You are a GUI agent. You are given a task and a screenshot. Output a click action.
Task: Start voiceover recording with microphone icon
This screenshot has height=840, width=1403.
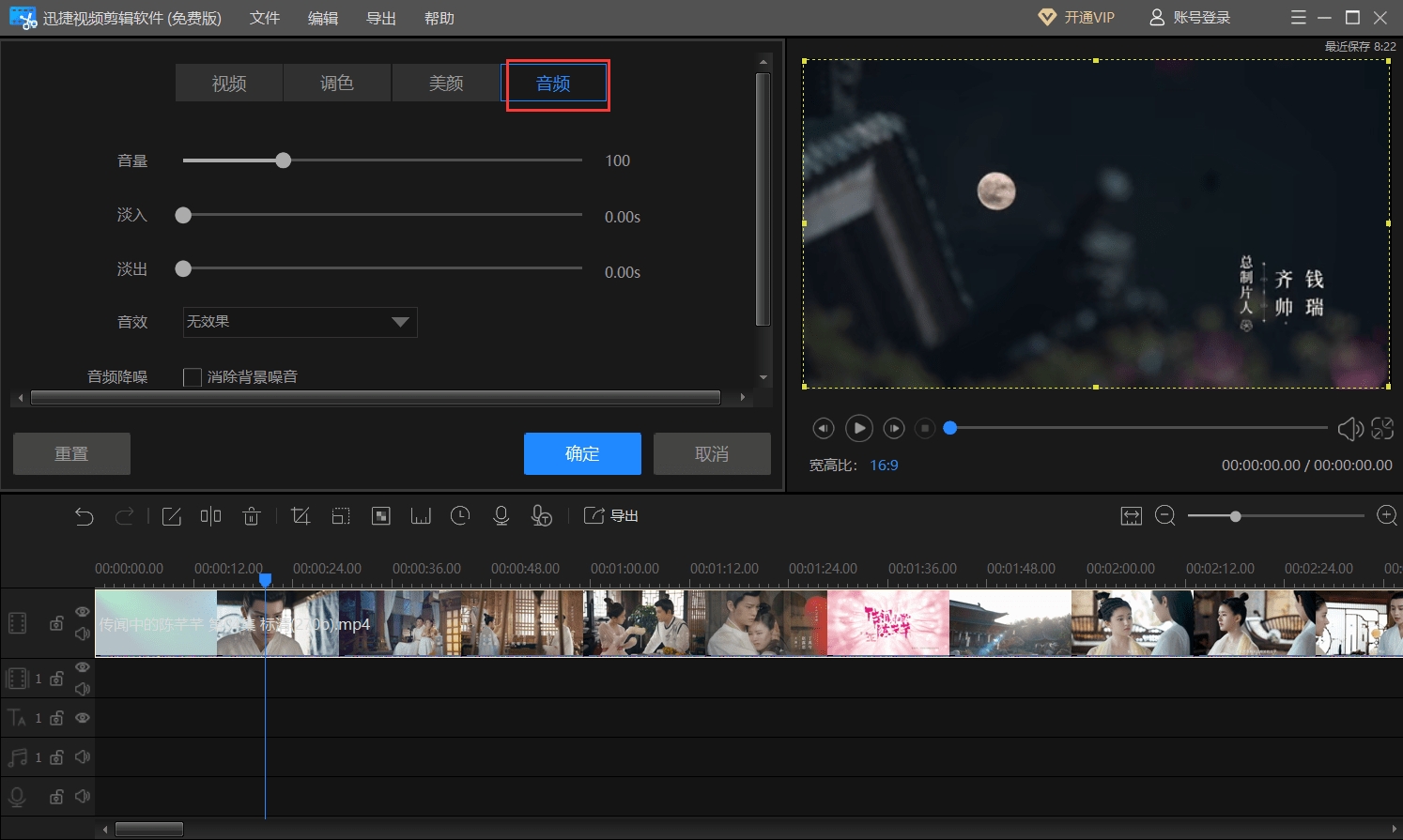point(501,516)
